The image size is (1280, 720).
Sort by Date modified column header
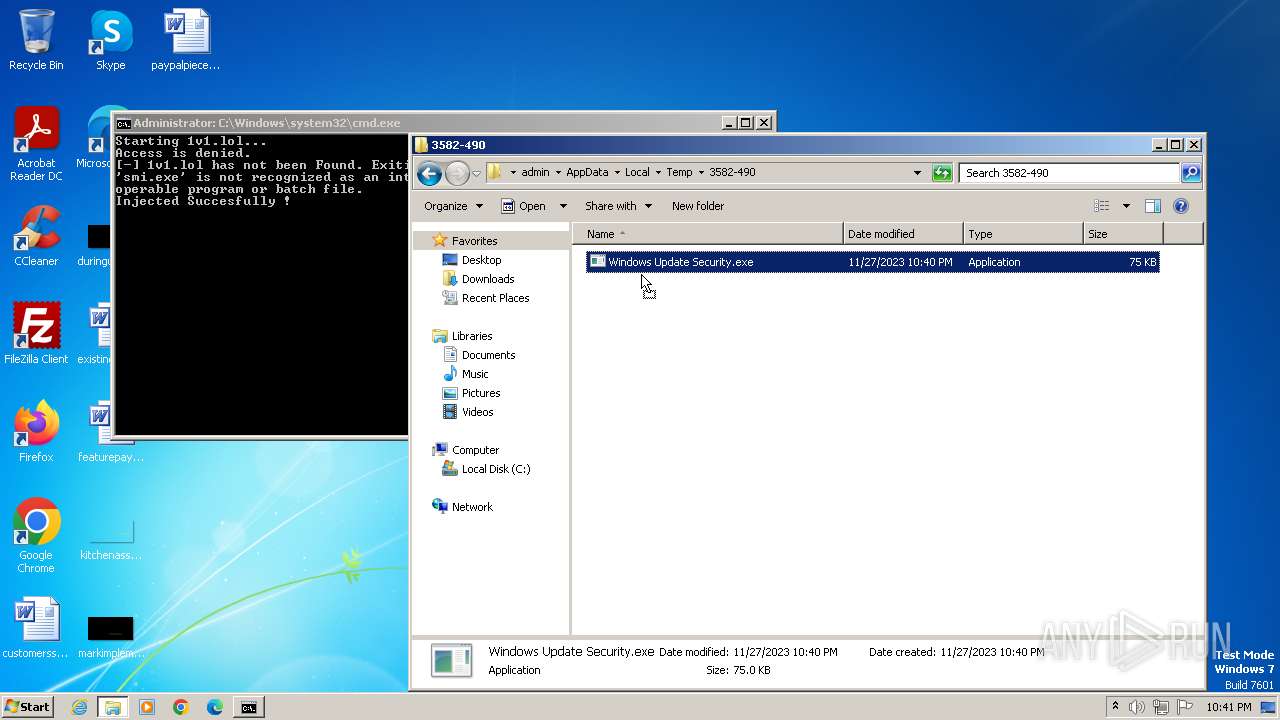(x=903, y=234)
